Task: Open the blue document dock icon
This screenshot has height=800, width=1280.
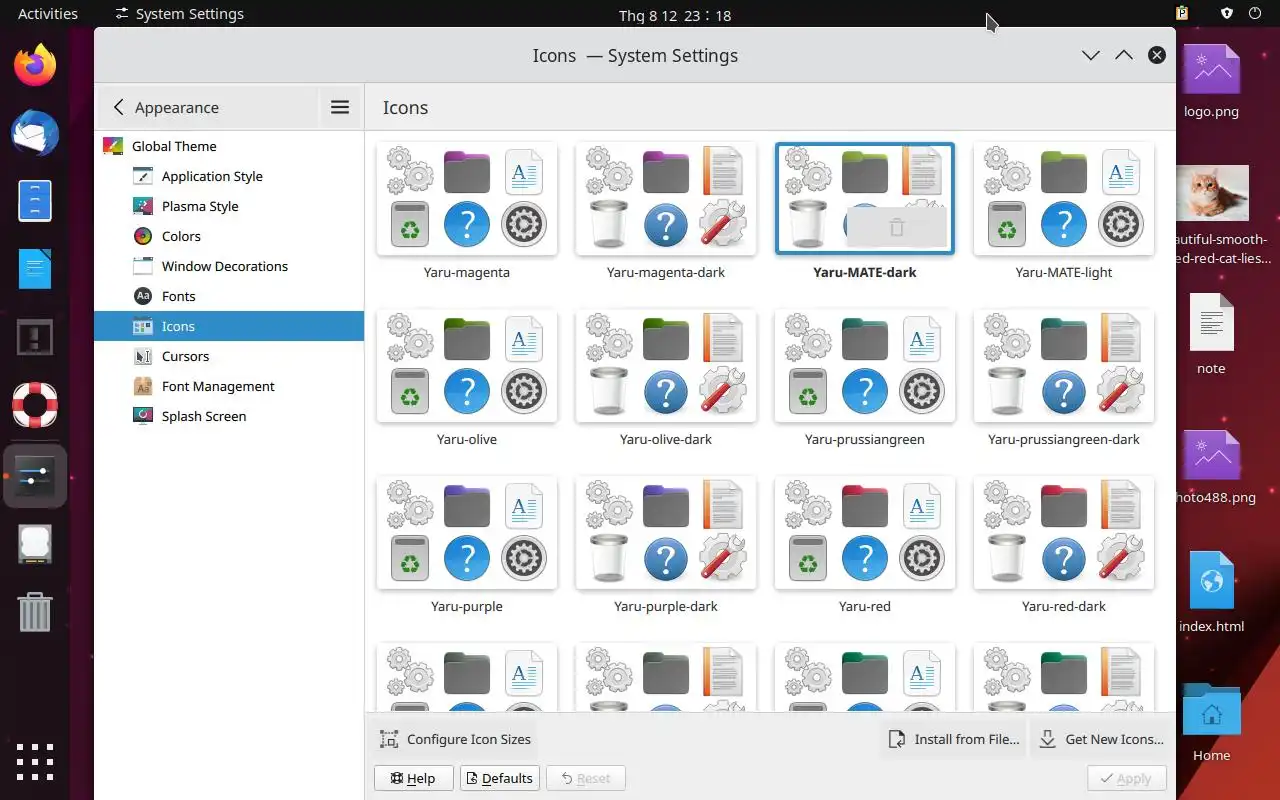Action: tap(35, 269)
